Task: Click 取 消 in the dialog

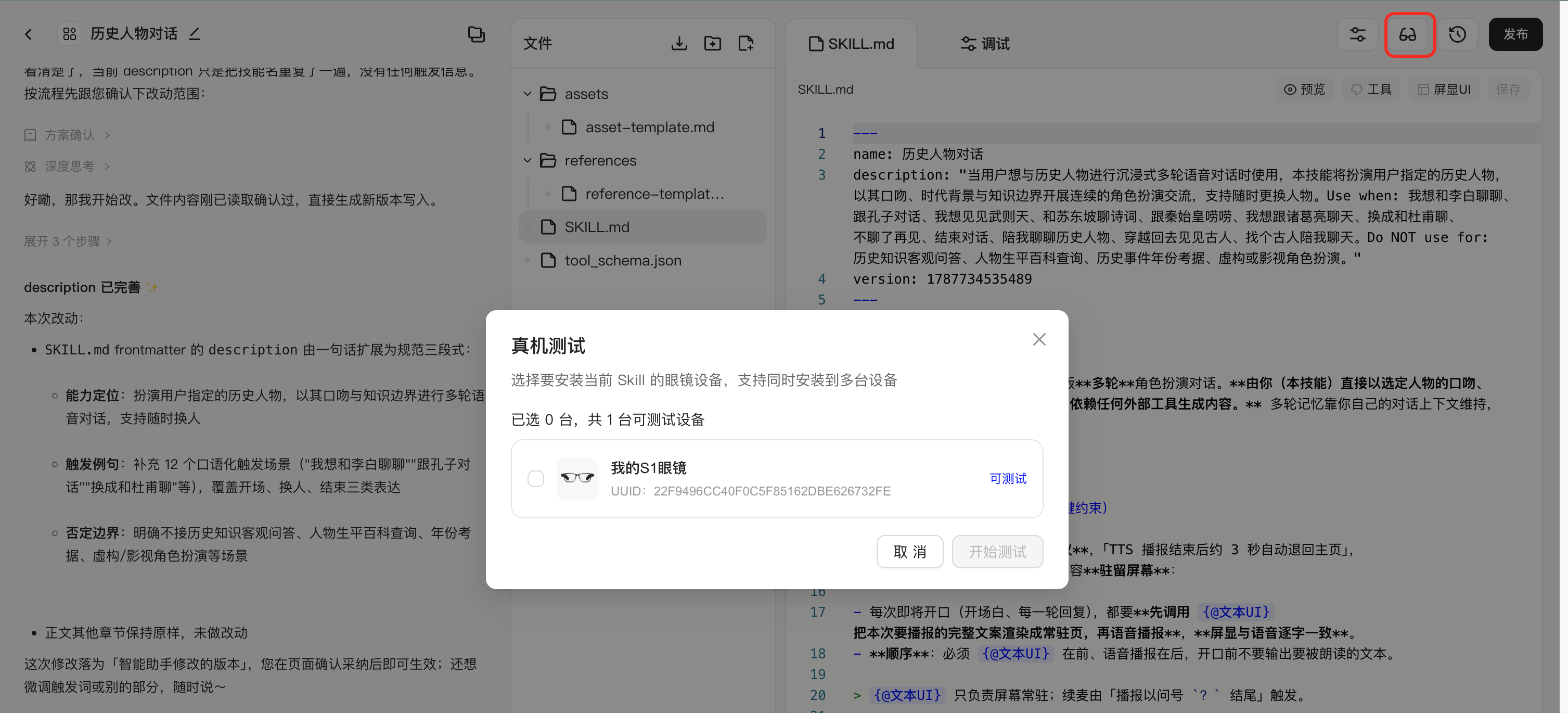Action: (909, 552)
